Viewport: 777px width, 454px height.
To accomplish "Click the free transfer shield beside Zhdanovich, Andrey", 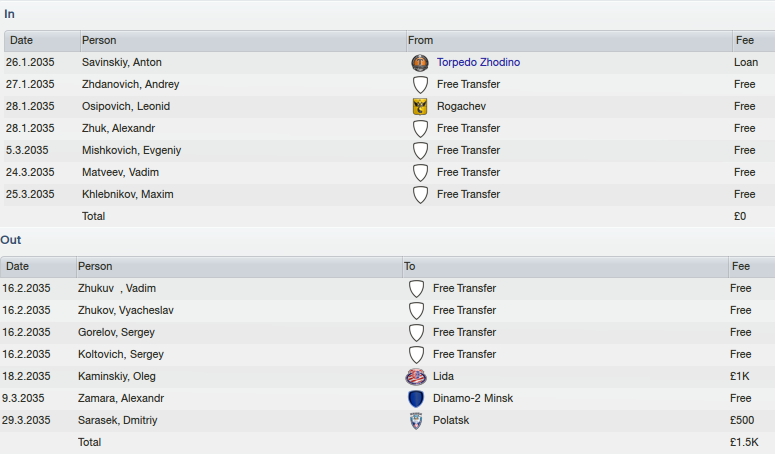I will click(420, 85).
